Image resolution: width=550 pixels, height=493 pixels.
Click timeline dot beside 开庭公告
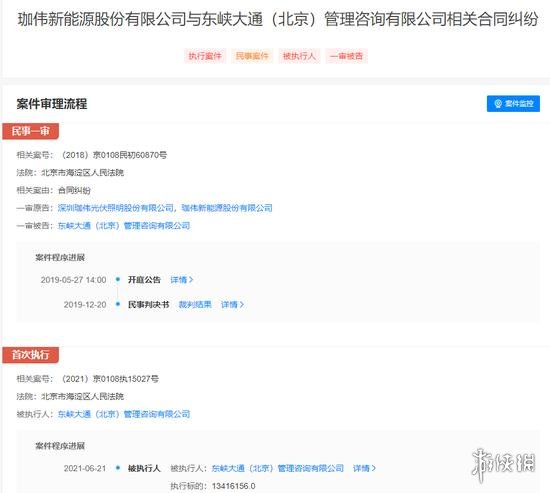click(x=118, y=280)
